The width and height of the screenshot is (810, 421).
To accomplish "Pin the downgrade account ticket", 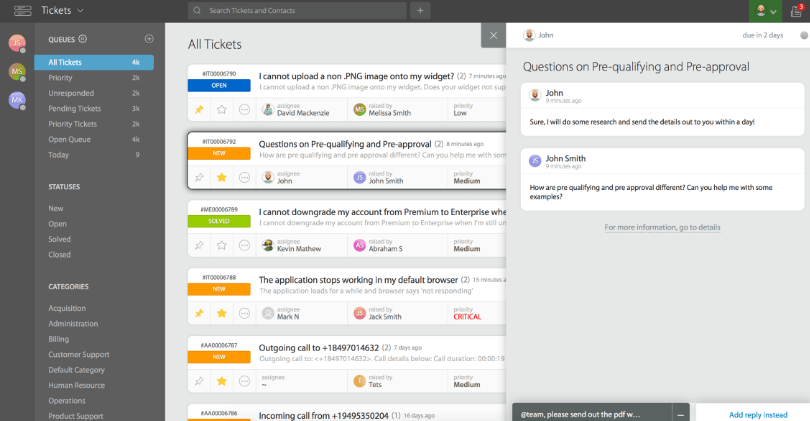I will pos(199,245).
